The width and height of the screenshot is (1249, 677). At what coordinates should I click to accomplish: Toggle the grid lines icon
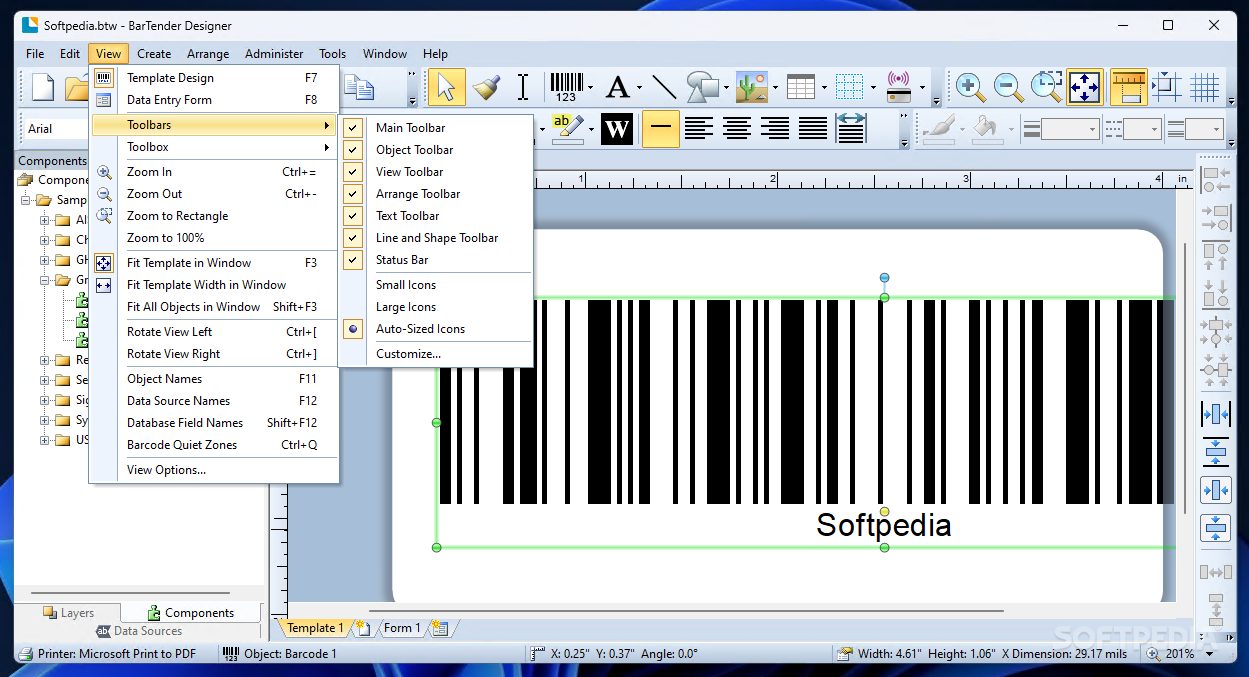tap(1205, 87)
